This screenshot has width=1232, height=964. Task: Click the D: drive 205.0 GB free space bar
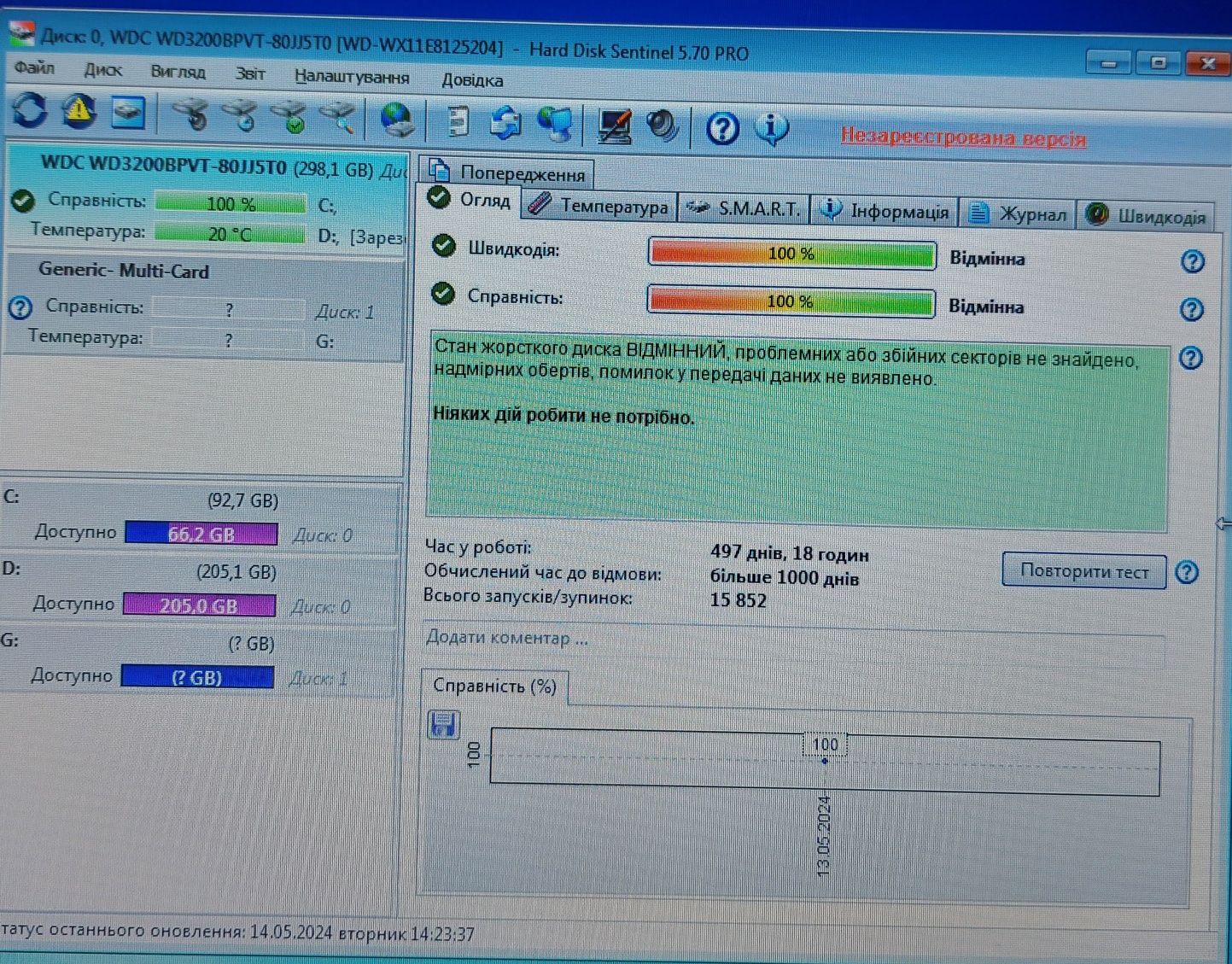[x=199, y=605]
